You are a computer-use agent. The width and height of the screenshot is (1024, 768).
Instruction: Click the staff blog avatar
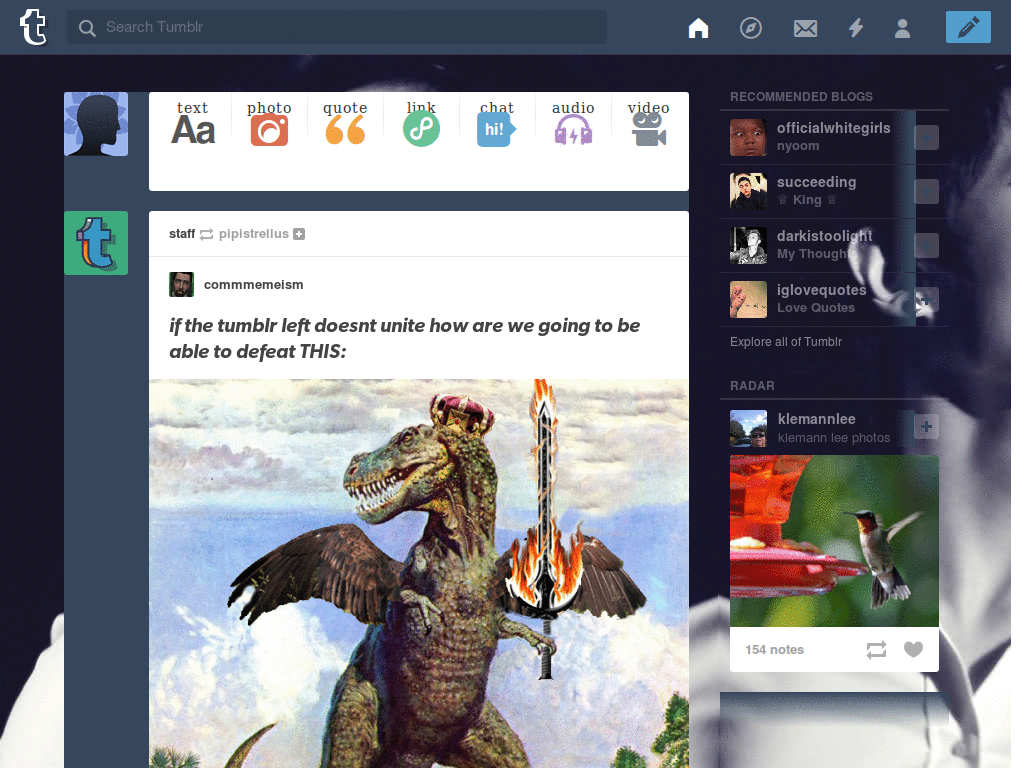pos(96,243)
